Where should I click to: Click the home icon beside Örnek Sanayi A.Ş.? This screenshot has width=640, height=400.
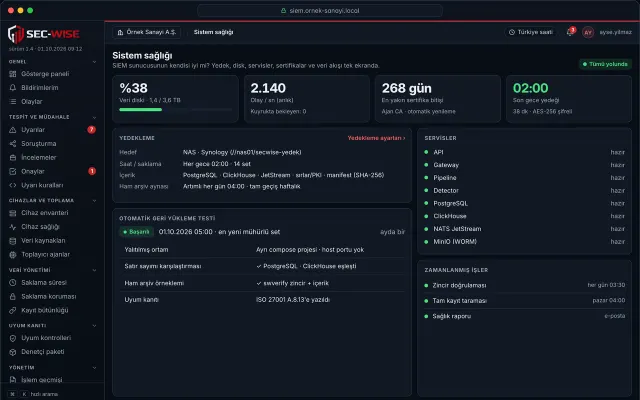(x=120, y=32)
